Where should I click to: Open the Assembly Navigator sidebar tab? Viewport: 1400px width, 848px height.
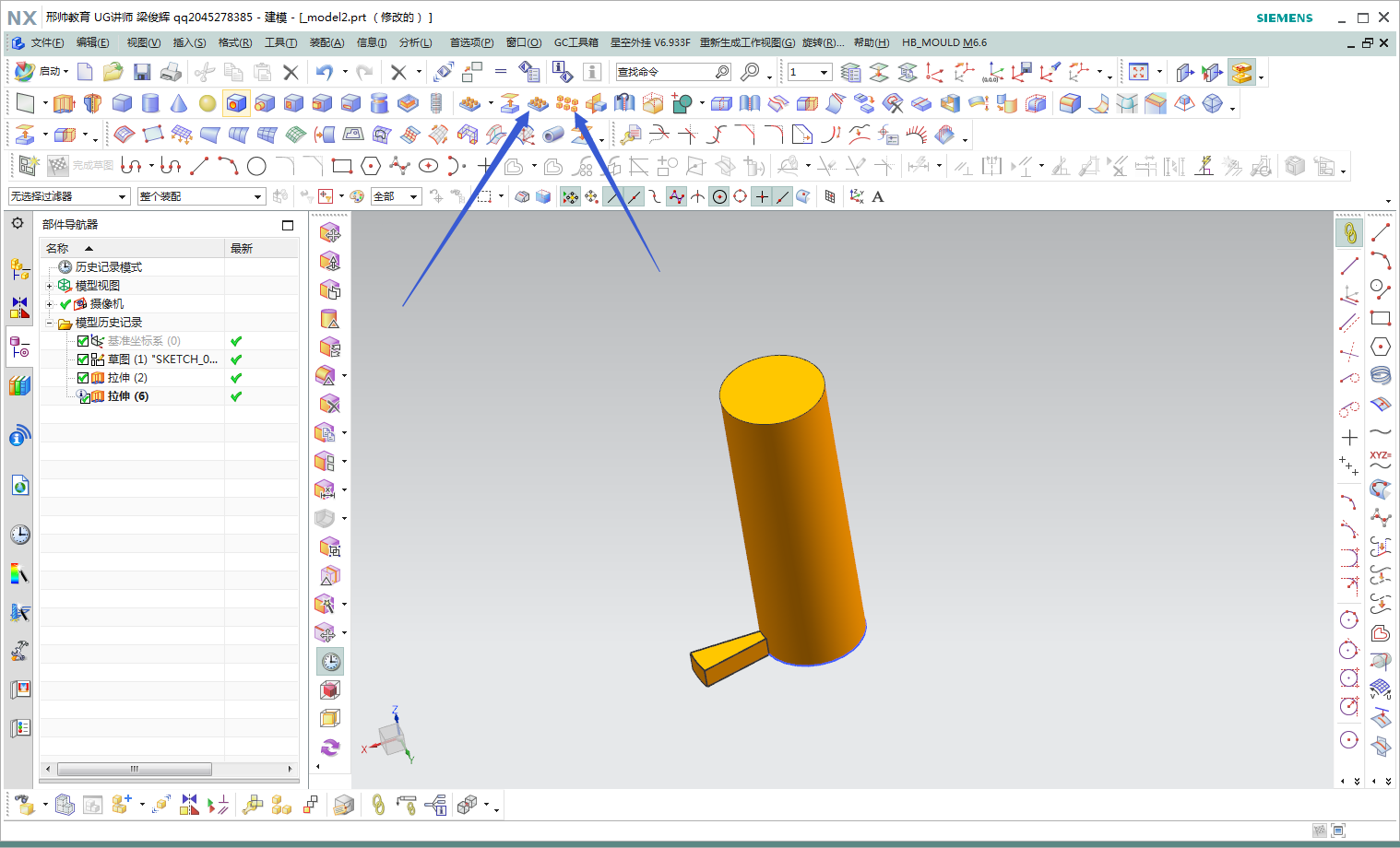[19, 269]
